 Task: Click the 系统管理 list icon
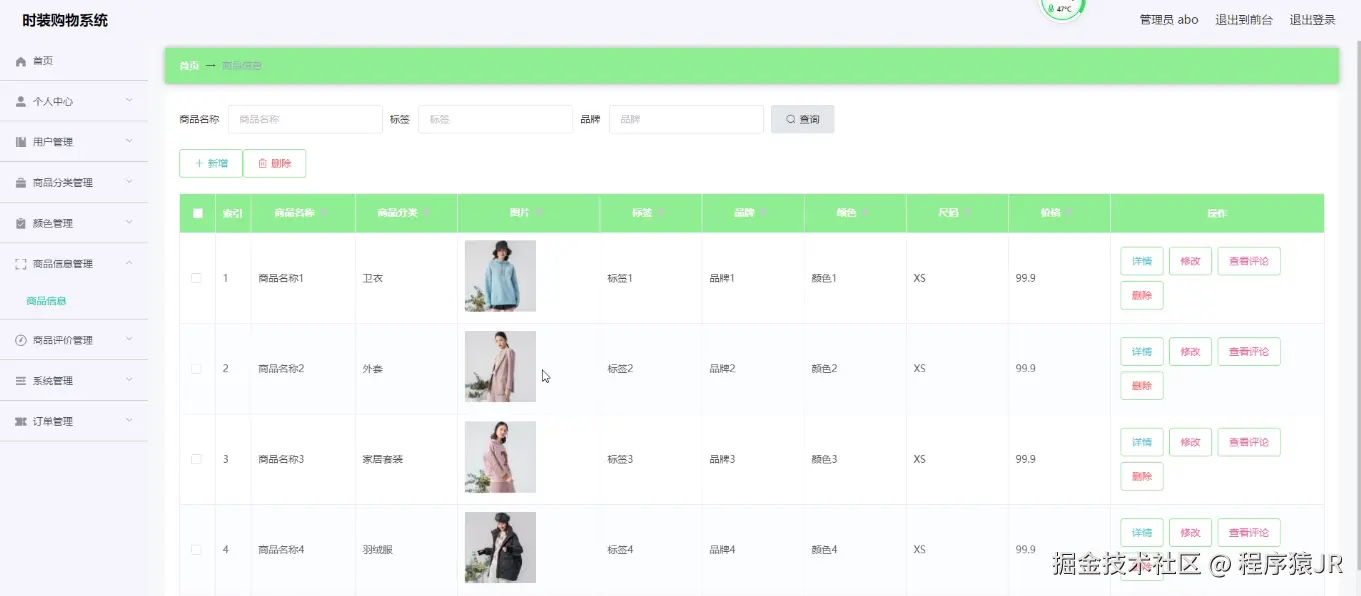click(x=21, y=381)
